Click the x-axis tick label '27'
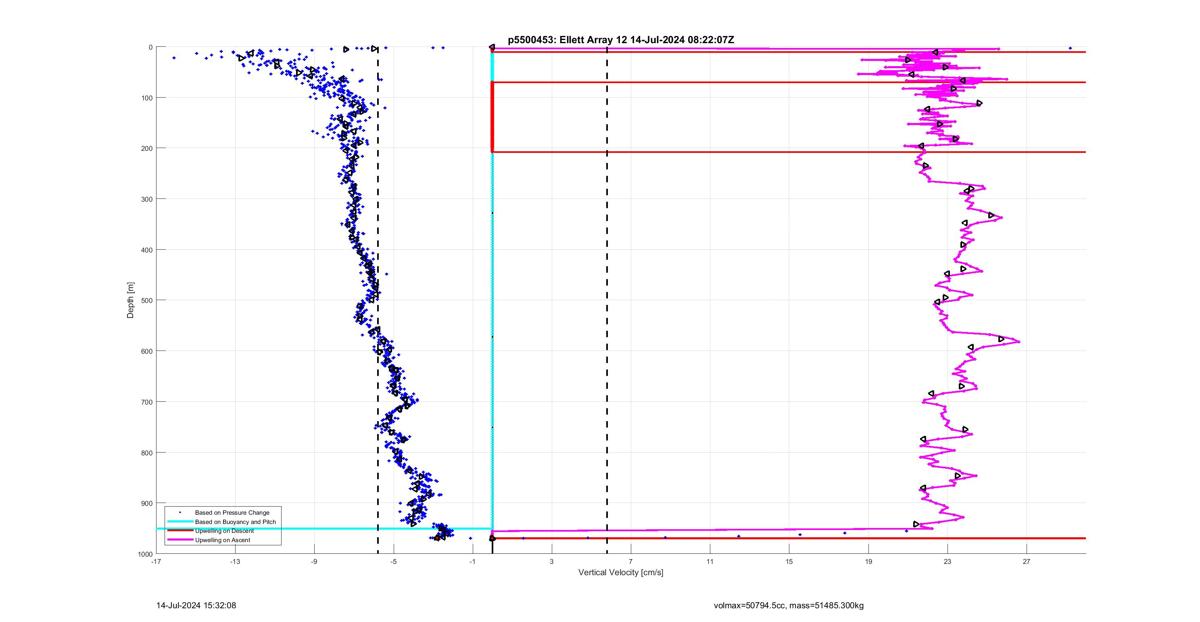This screenshot has width=1200, height=622. click(1026, 561)
